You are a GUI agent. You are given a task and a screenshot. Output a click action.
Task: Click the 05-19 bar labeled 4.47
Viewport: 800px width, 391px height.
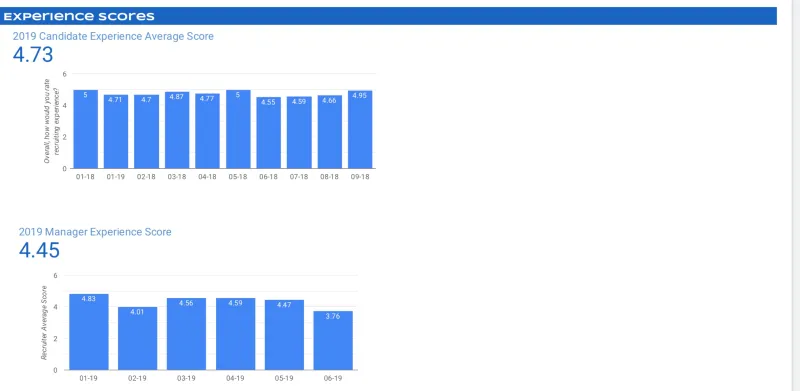[284, 335]
